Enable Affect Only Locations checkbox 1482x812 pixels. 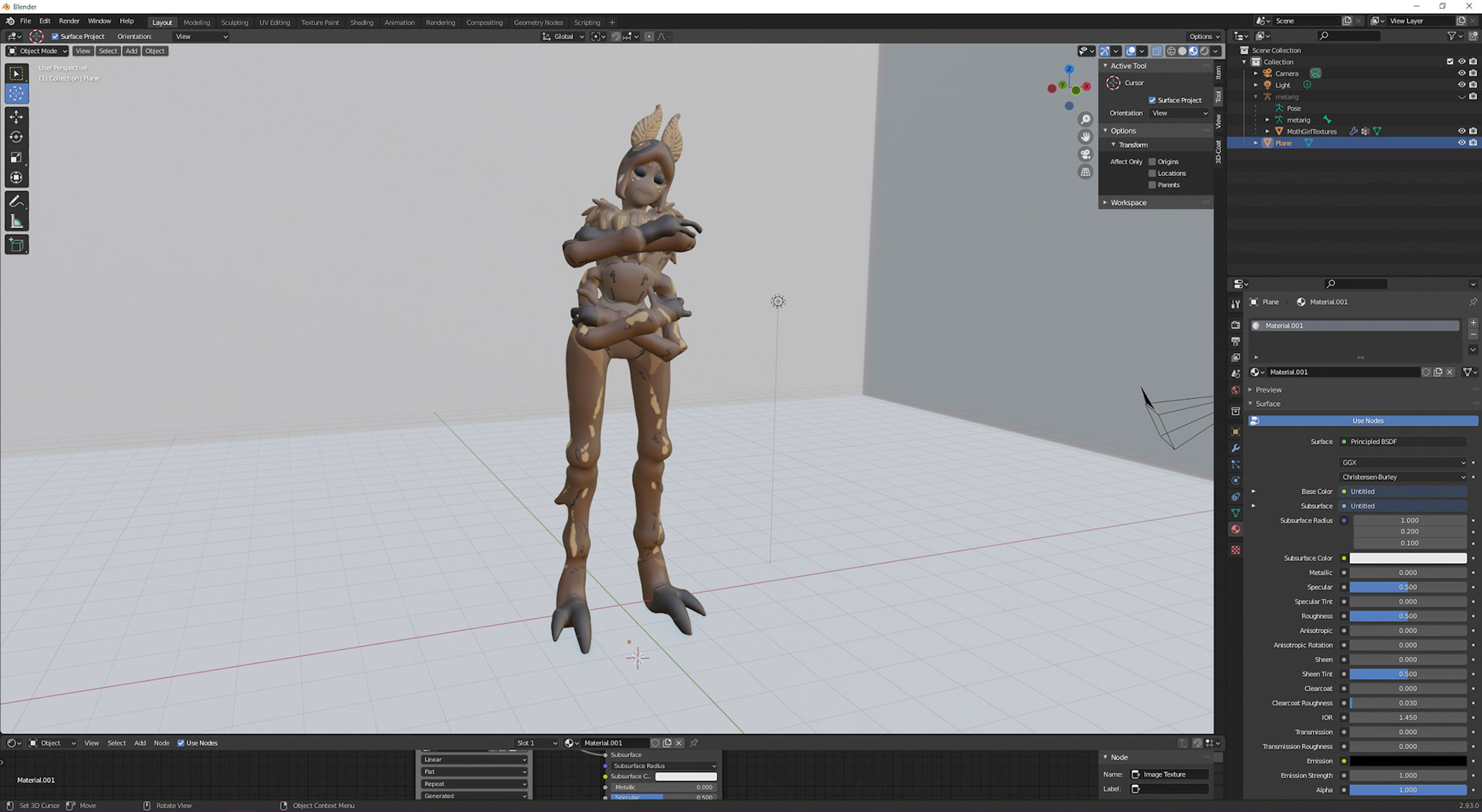pyautogui.click(x=1152, y=173)
